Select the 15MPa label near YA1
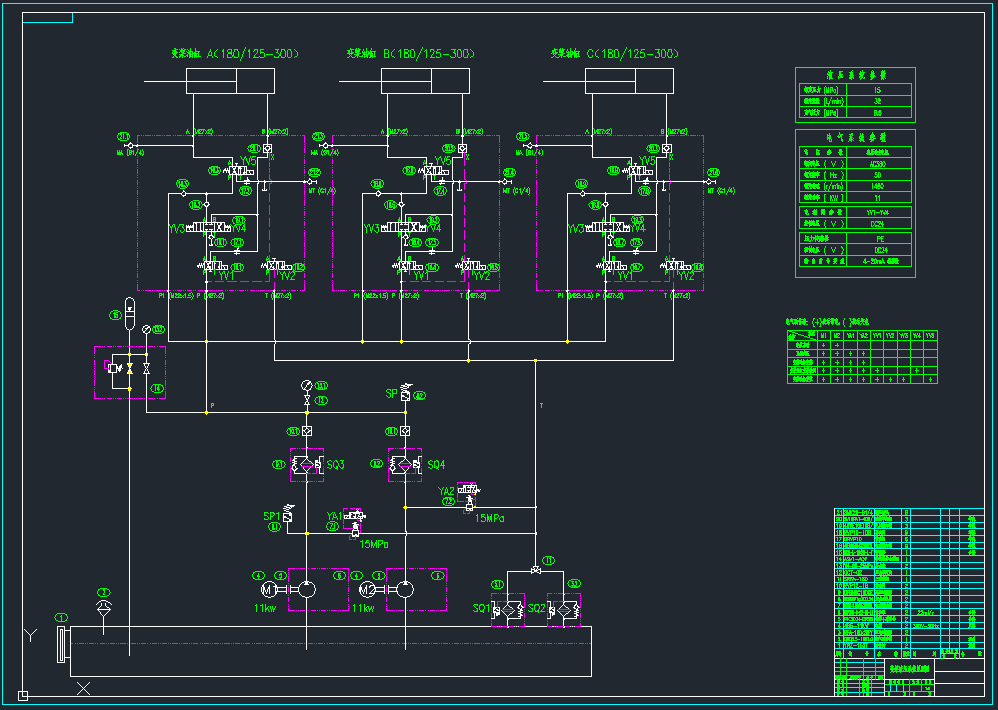Image resolution: width=998 pixels, height=710 pixels. pos(374,545)
